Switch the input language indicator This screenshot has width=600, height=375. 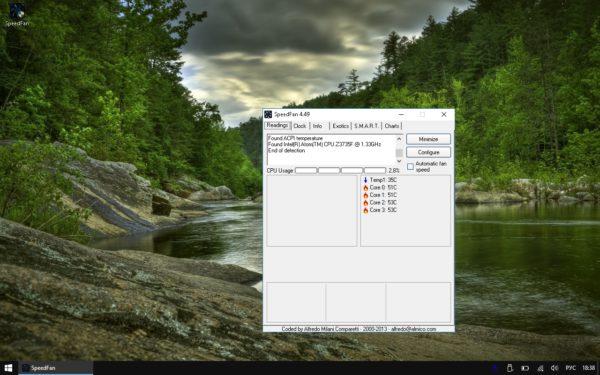pos(570,368)
